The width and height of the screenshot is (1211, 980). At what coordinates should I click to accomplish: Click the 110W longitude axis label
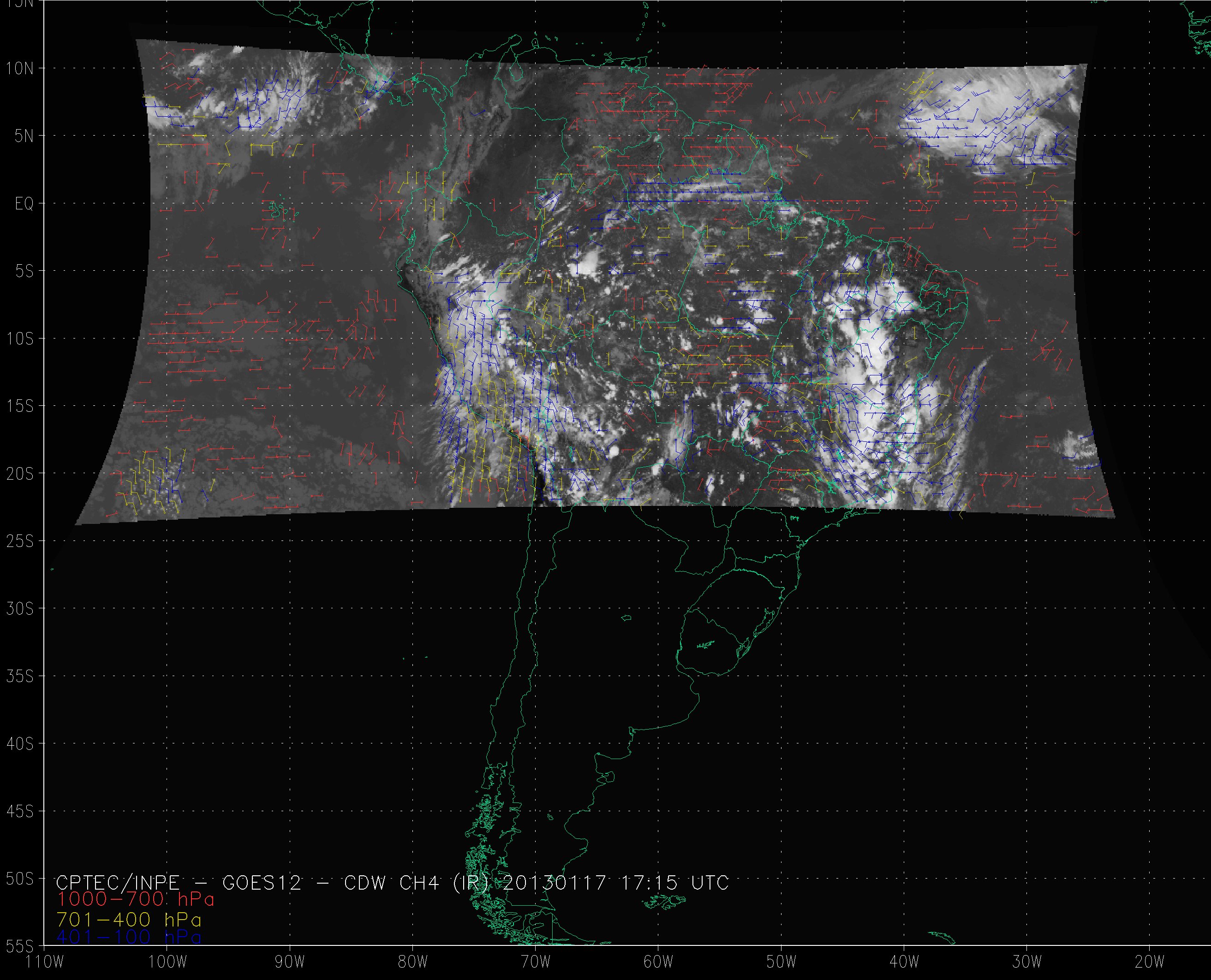click(x=45, y=962)
